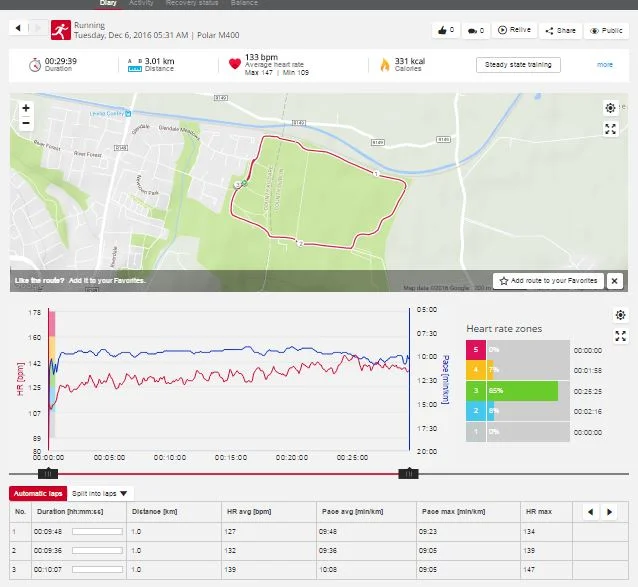Dismiss the favorites banner on map
The height and width of the screenshot is (587, 638).
tap(615, 281)
